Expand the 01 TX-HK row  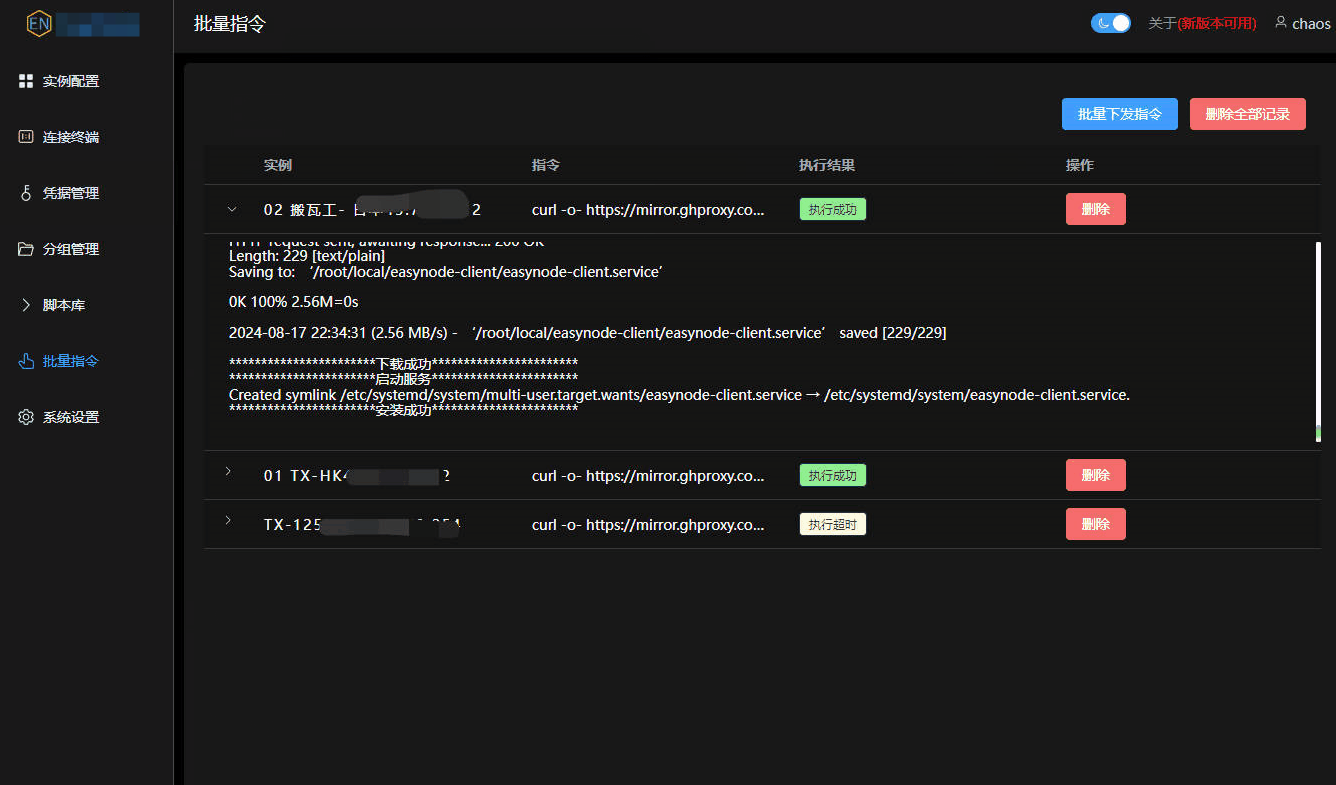(x=229, y=471)
